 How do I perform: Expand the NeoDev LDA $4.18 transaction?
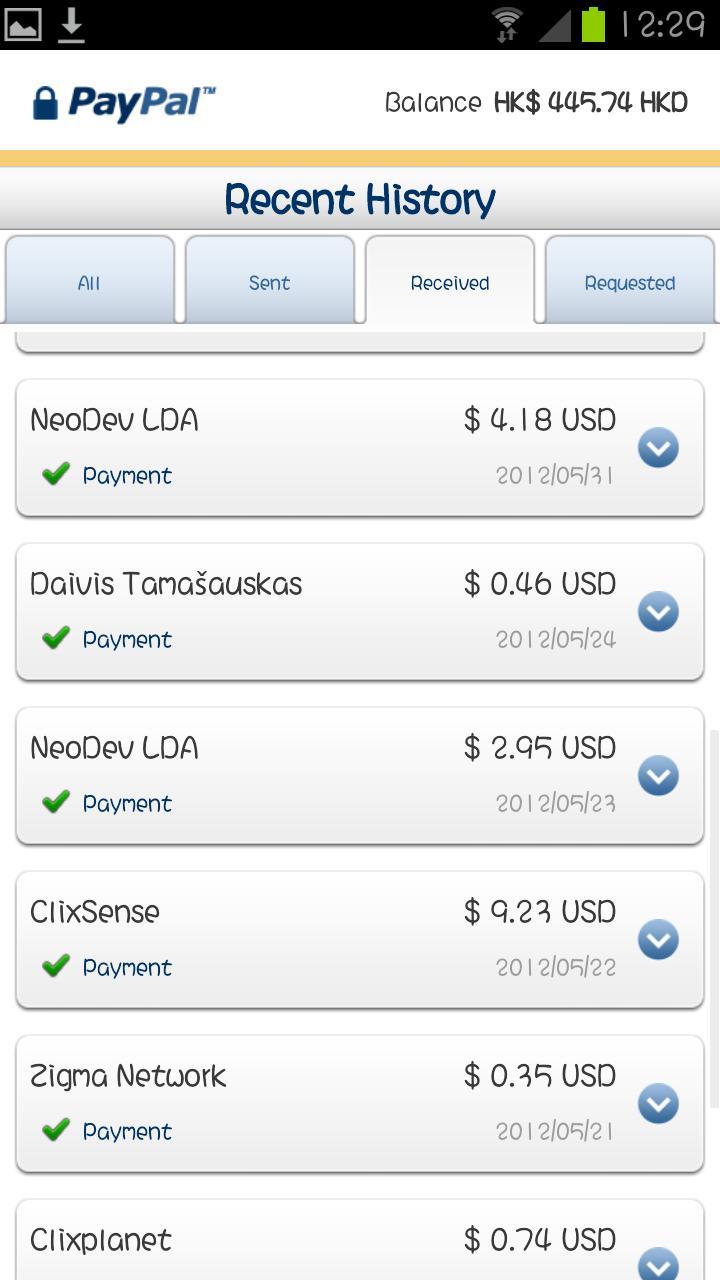[x=658, y=448]
